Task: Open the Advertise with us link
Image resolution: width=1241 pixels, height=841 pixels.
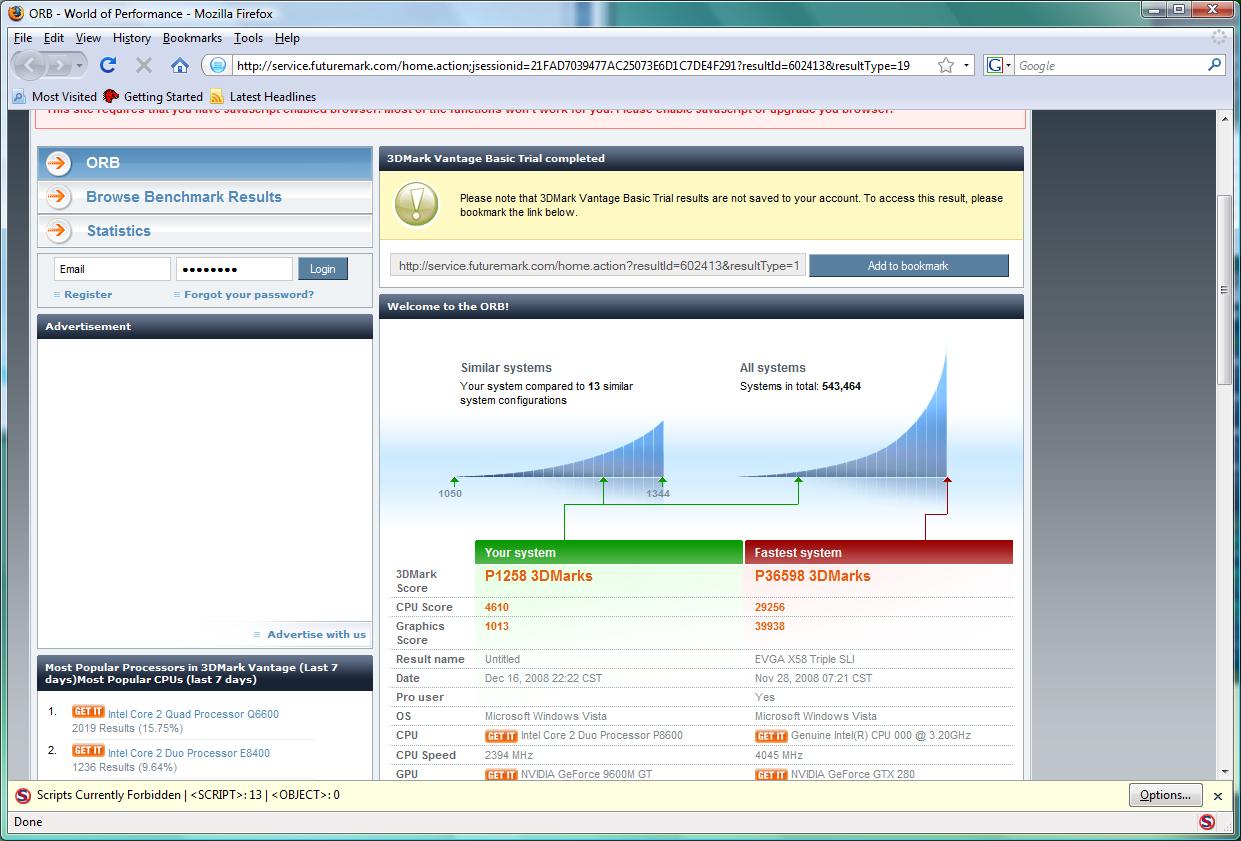Action: point(317,634)
